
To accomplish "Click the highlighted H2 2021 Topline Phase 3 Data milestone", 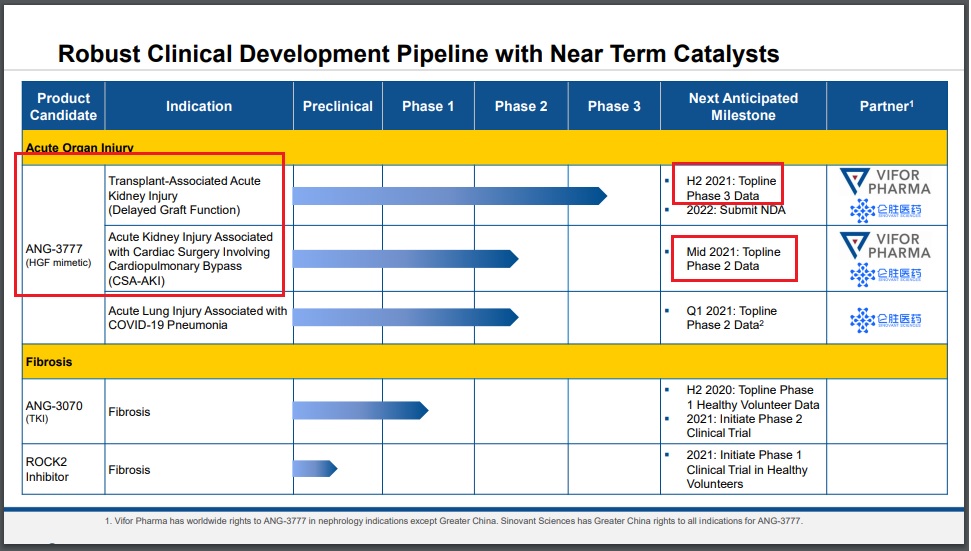I will tap(729, 188).
